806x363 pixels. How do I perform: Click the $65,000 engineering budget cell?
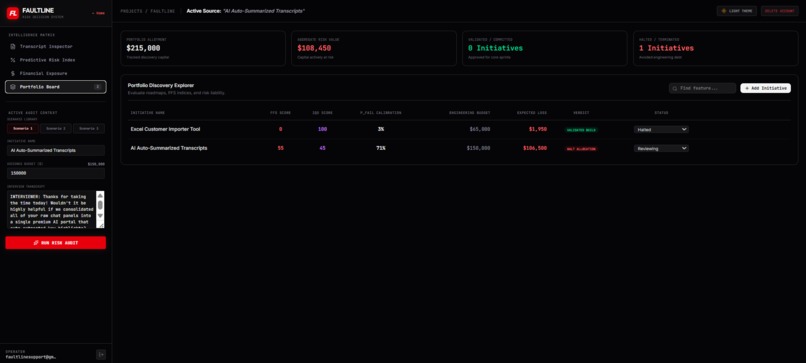point(480,130)
